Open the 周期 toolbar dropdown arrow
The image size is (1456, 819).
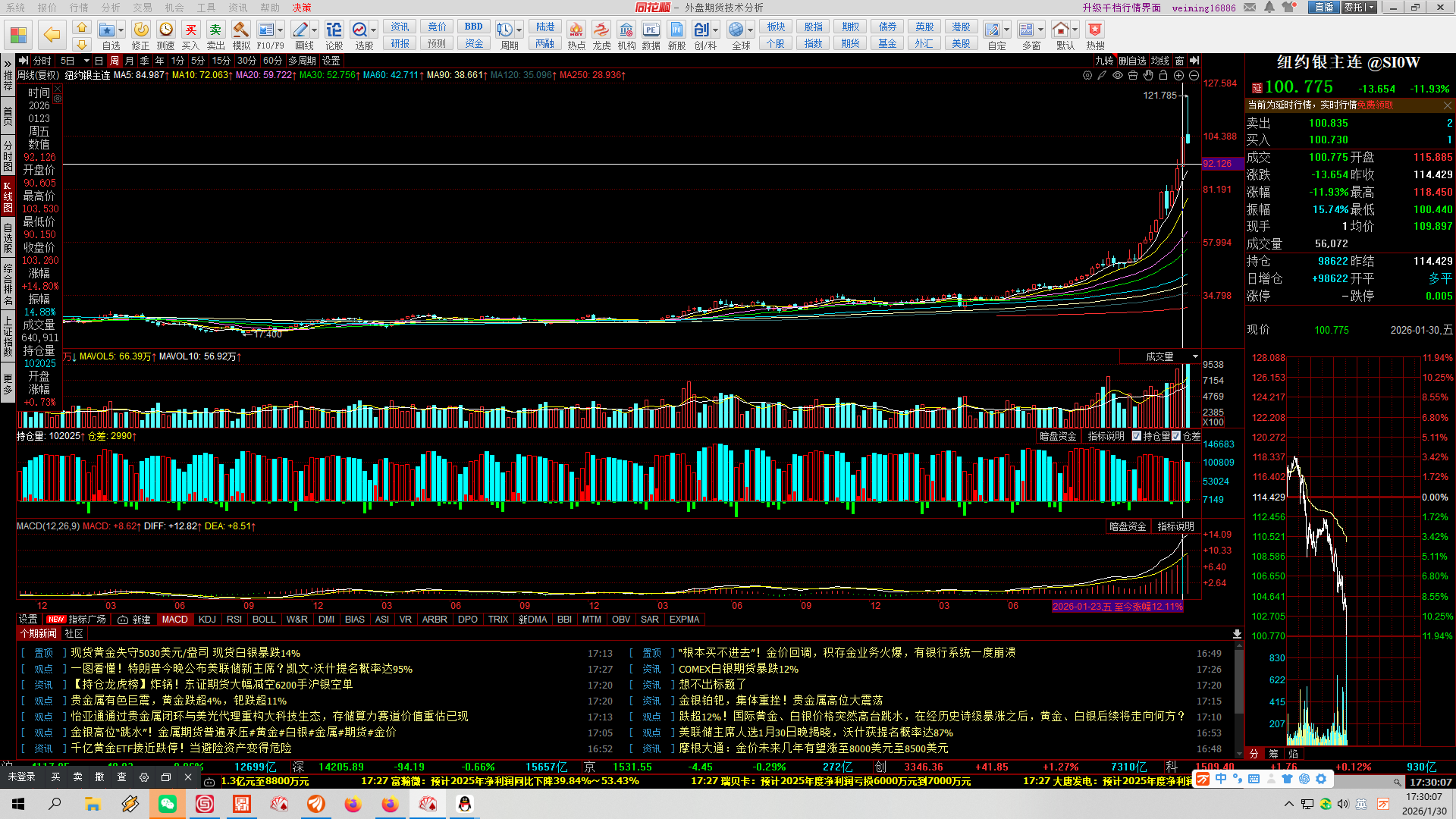pyautogui.click(x=519, y=30)
